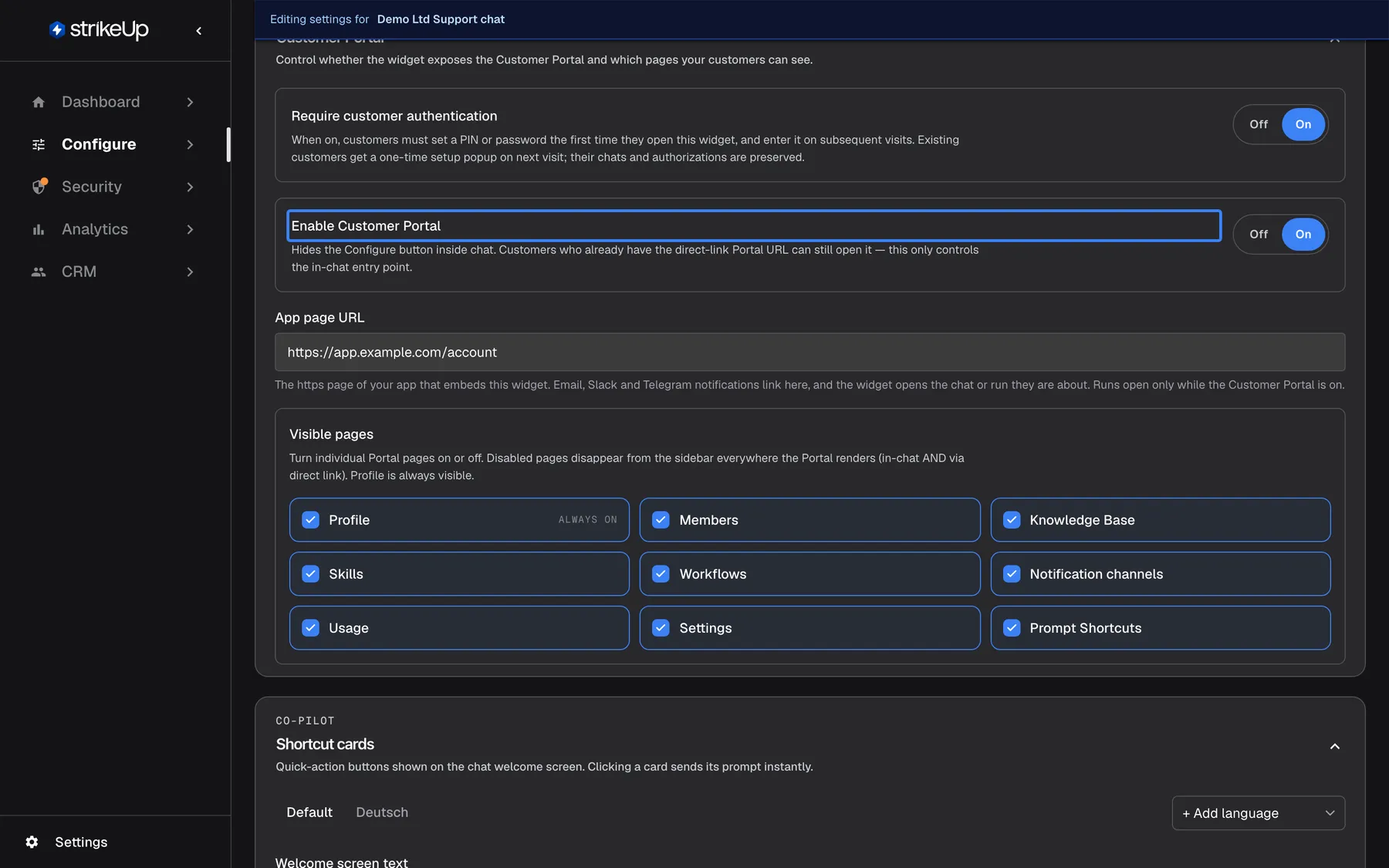Set Require customer authentication to On

click(x=1303, y=124)
